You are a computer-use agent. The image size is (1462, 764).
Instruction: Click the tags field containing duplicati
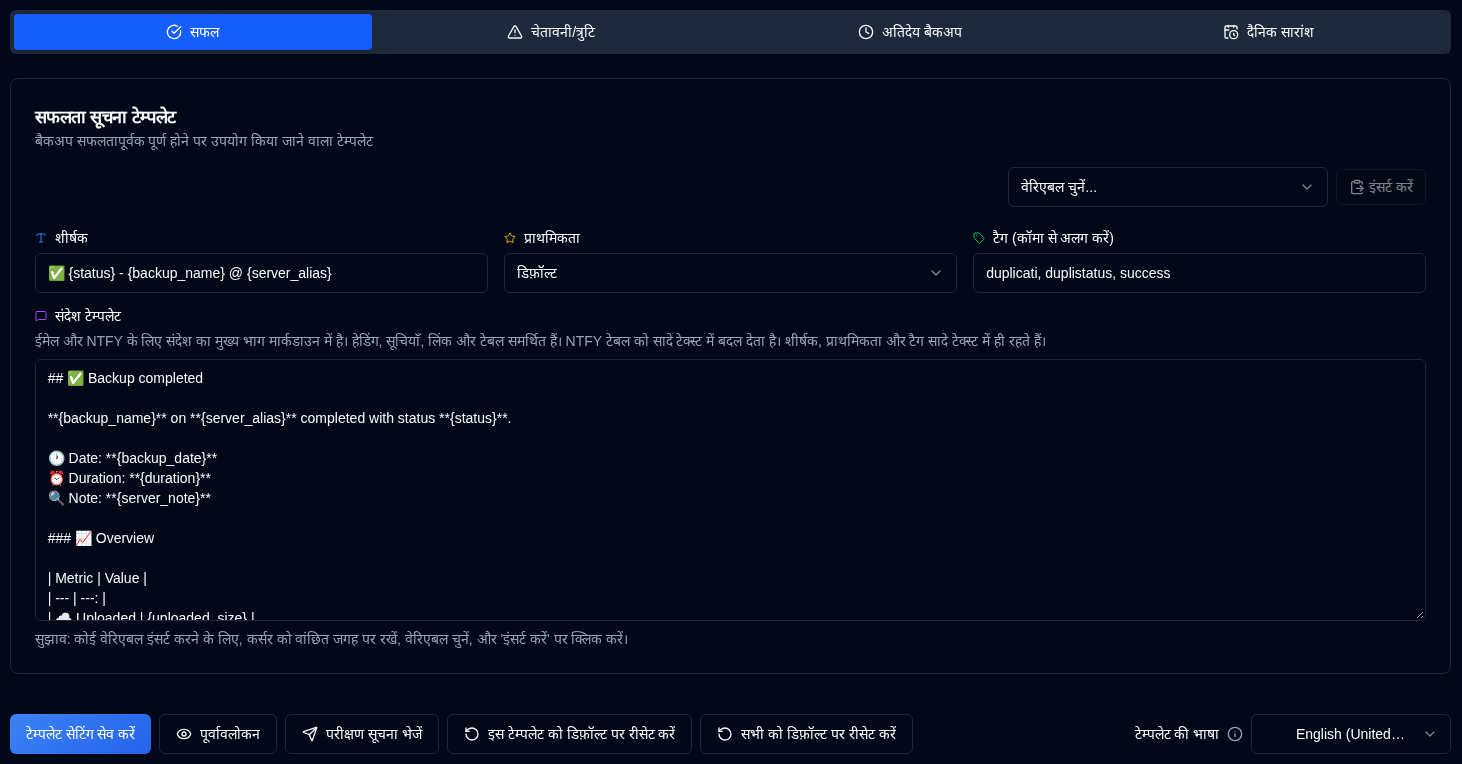click(1199, 273)
